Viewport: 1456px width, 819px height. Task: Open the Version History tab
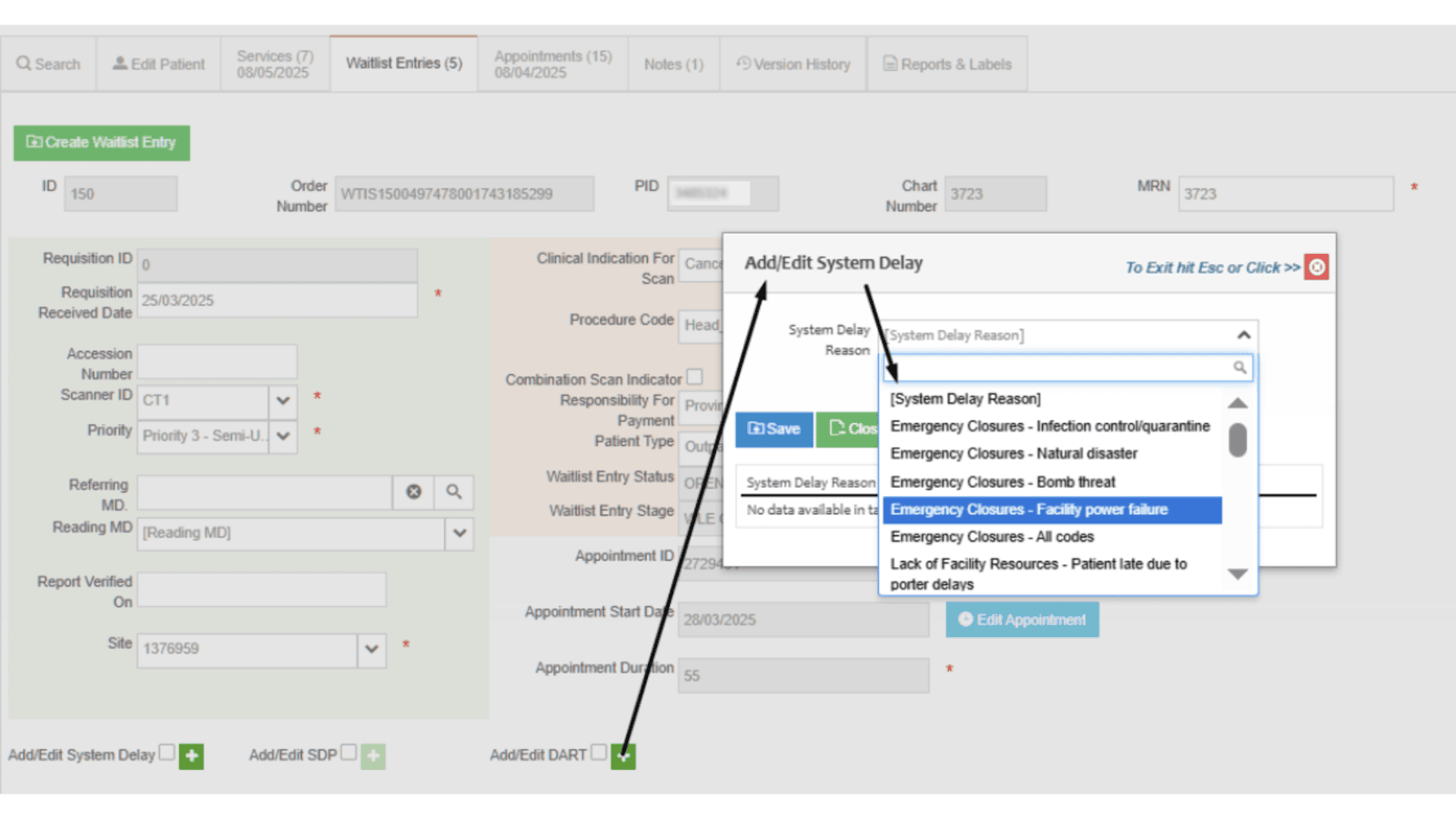click(794, 64)
